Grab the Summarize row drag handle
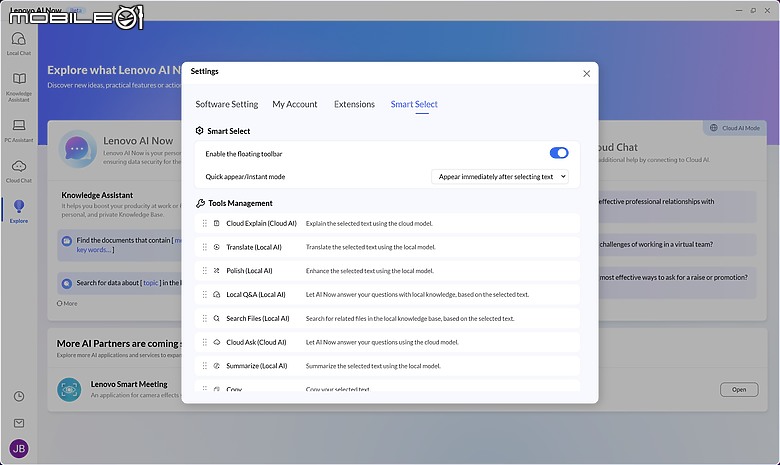Viewport: 780px width, 465px height. (204, 366)
